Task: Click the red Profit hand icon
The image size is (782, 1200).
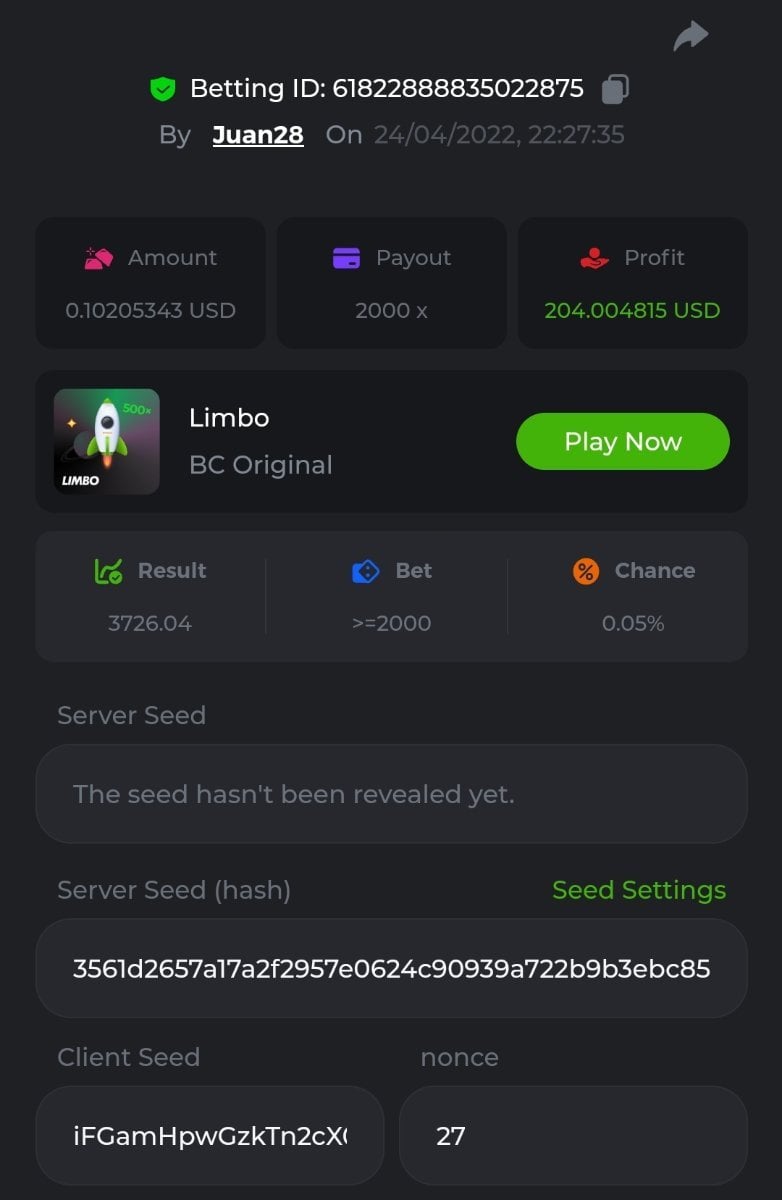Action: (x=594, y=258)
